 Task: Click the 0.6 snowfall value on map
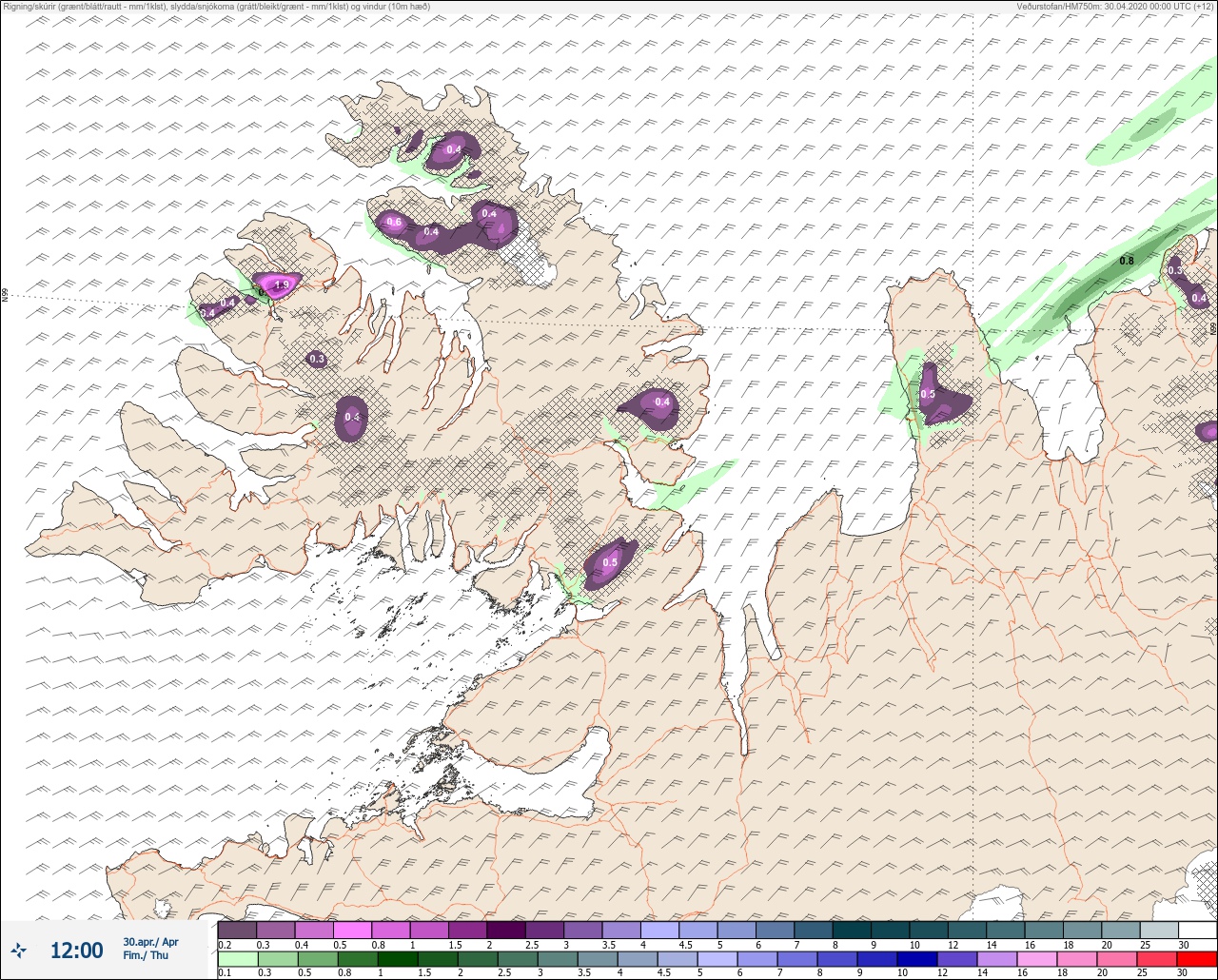394,222
